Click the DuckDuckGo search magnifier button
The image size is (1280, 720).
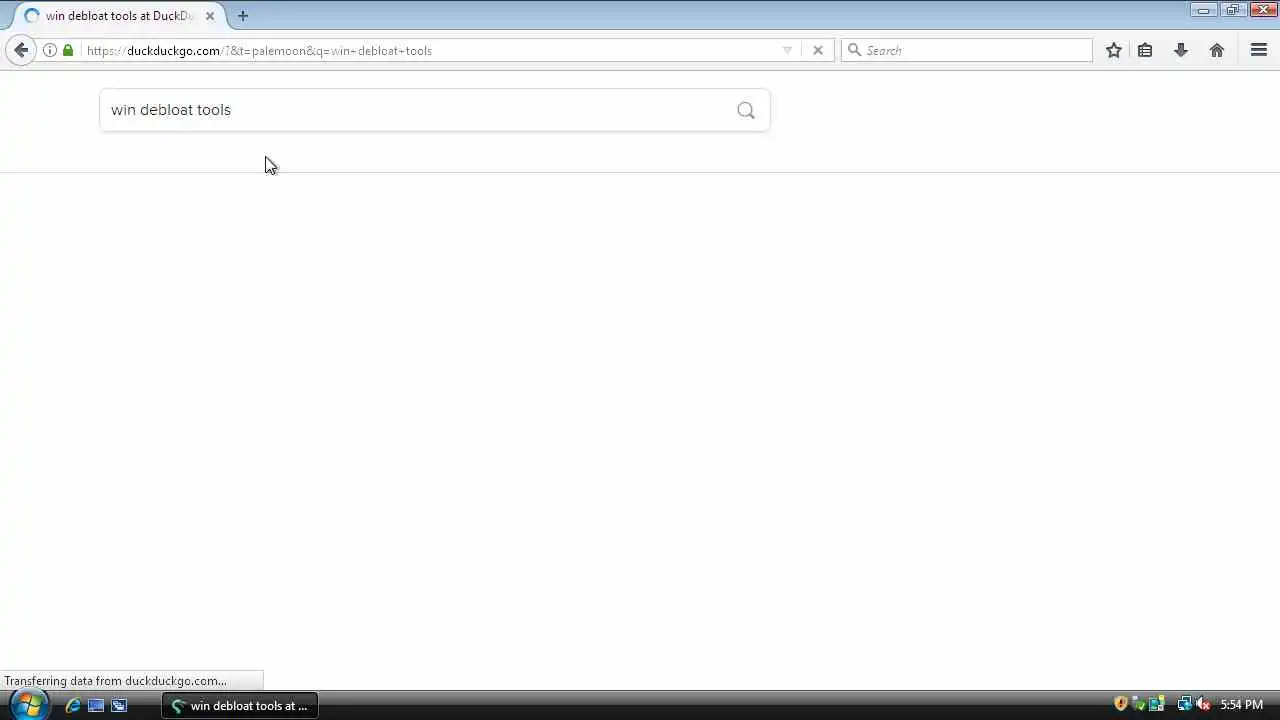point(746,110)
